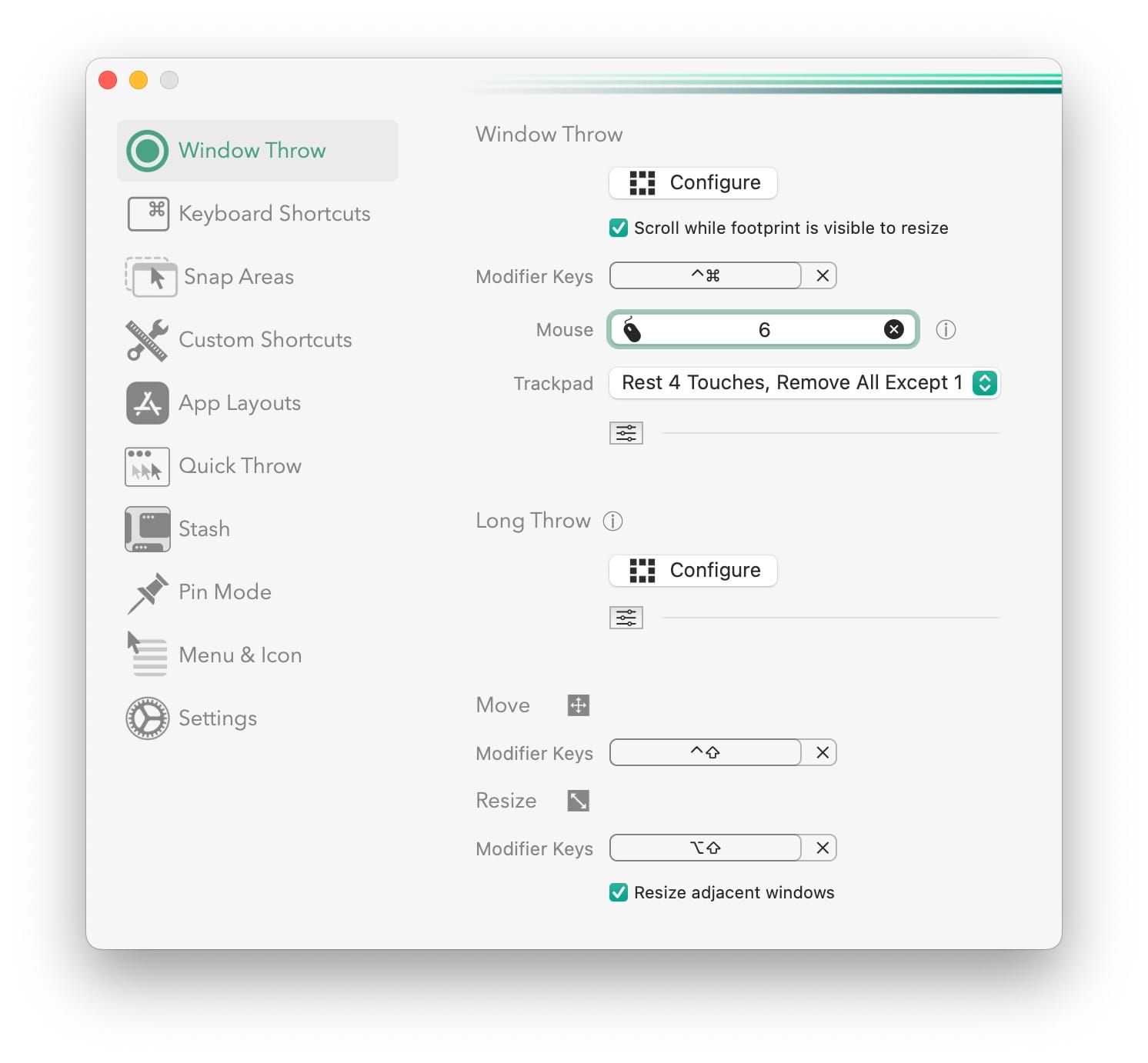Clear the Move modifier keys
The image size is (1148, 1063).
(x=820, y=752)
